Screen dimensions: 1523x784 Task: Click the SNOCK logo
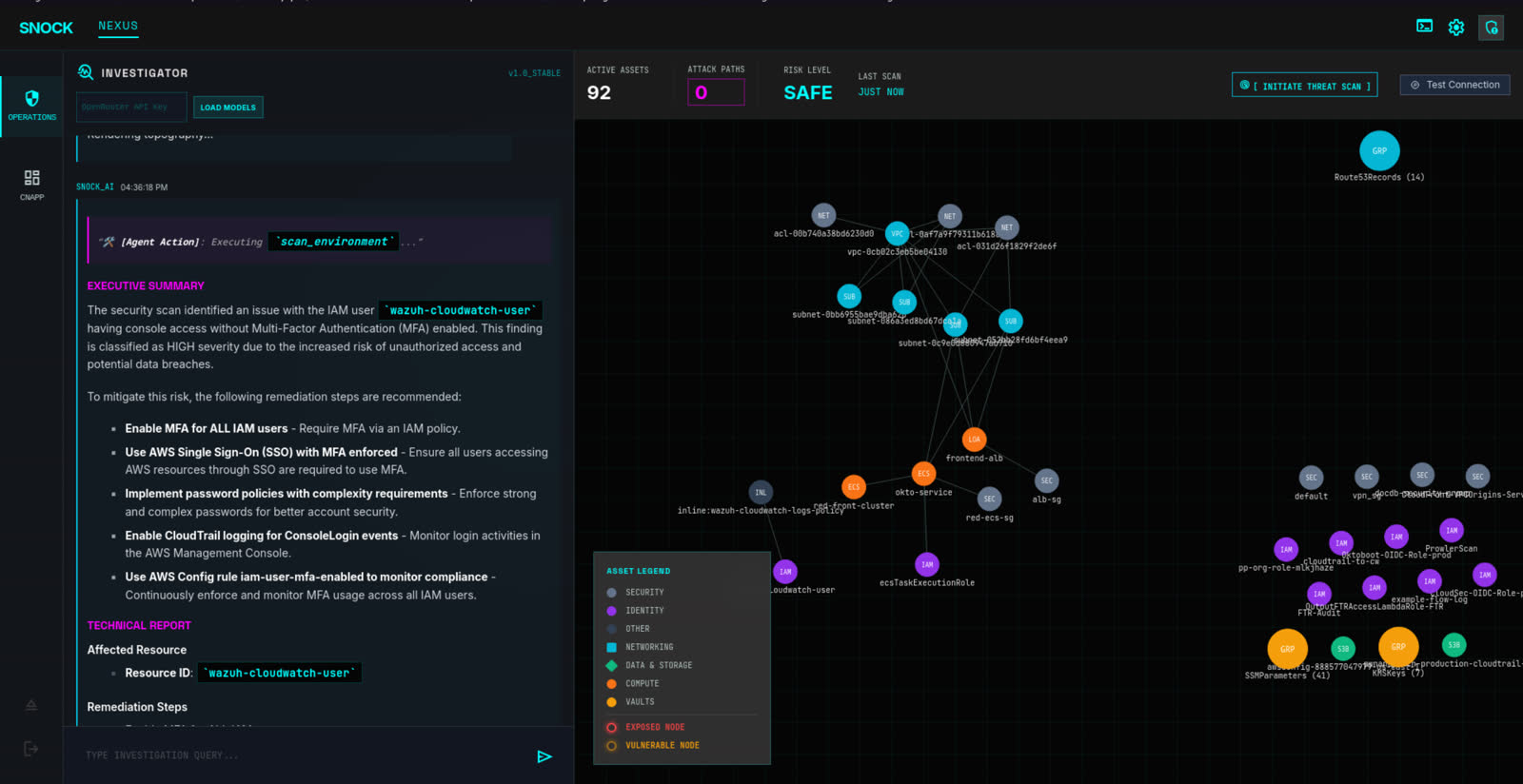tap(46, 28)
